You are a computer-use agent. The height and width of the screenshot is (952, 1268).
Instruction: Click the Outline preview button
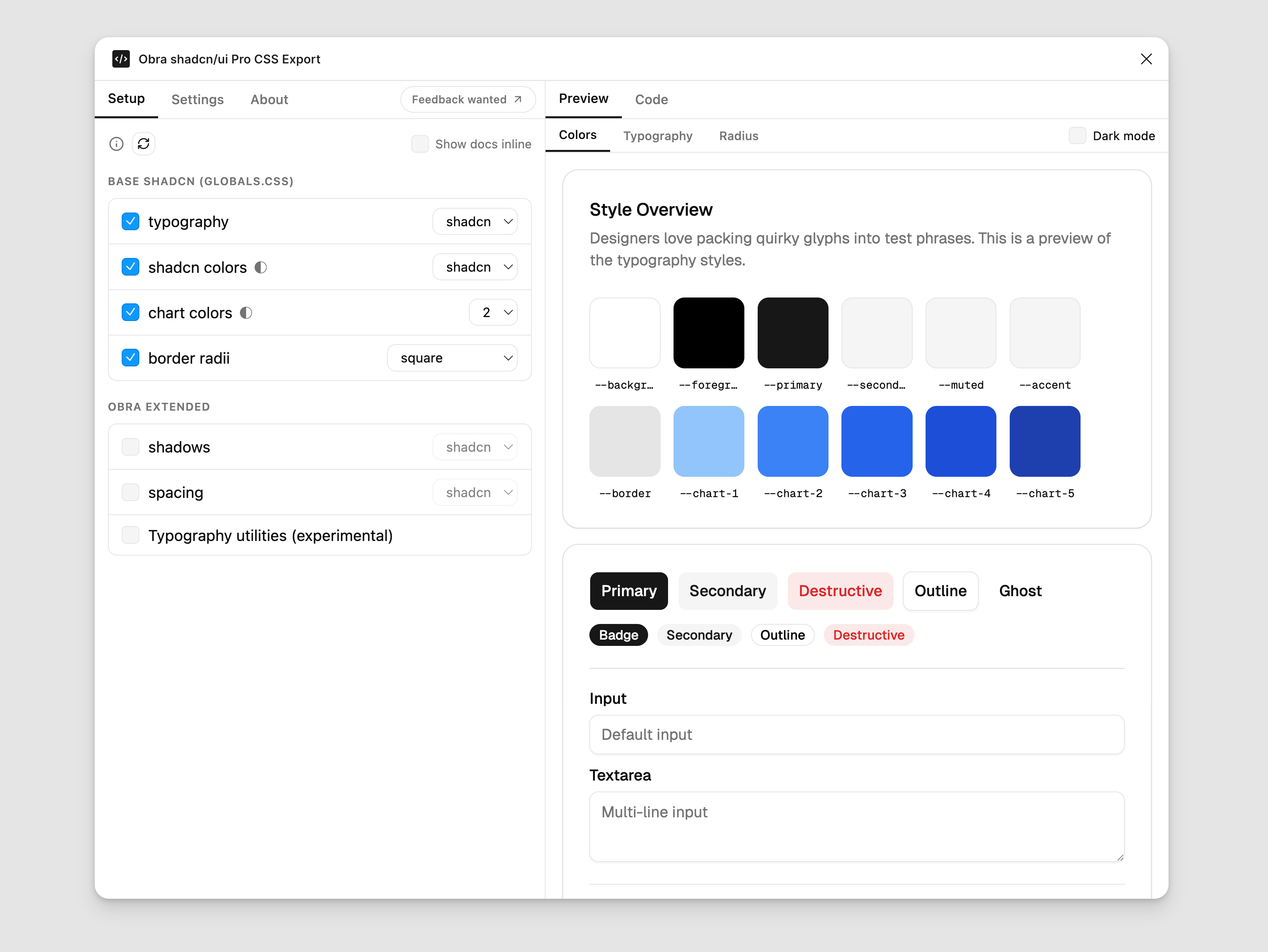[941, 591]
